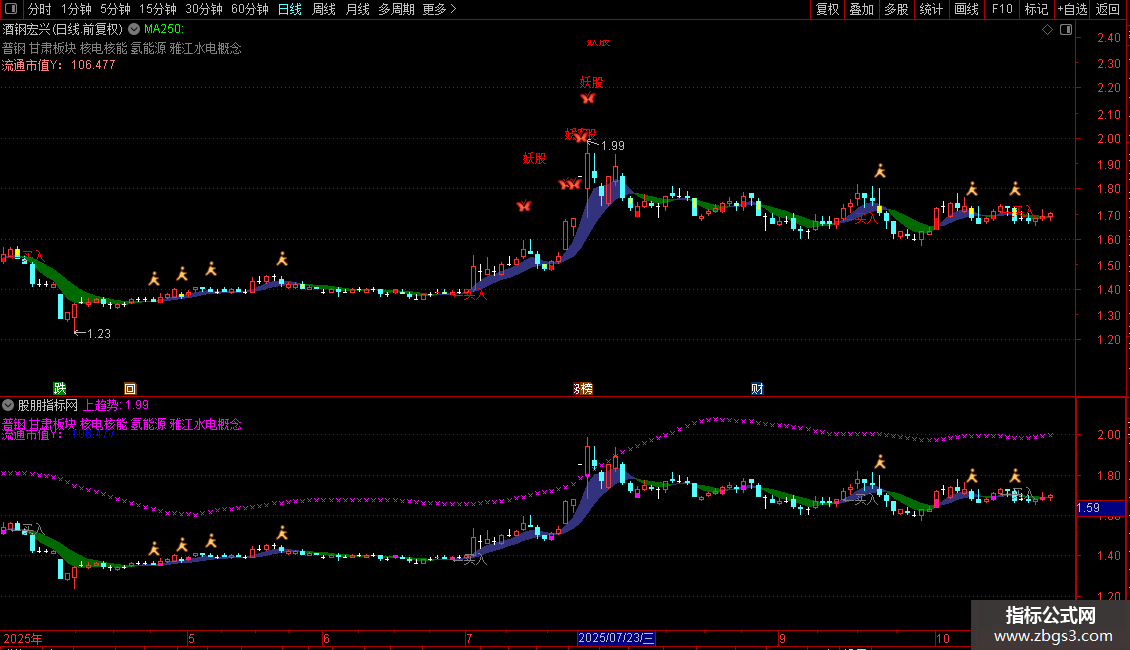Image resolution: width=1130 pixels, height=650 pixels.
Task: Select the 5分钟 period tab
Action: coord(115,9)
